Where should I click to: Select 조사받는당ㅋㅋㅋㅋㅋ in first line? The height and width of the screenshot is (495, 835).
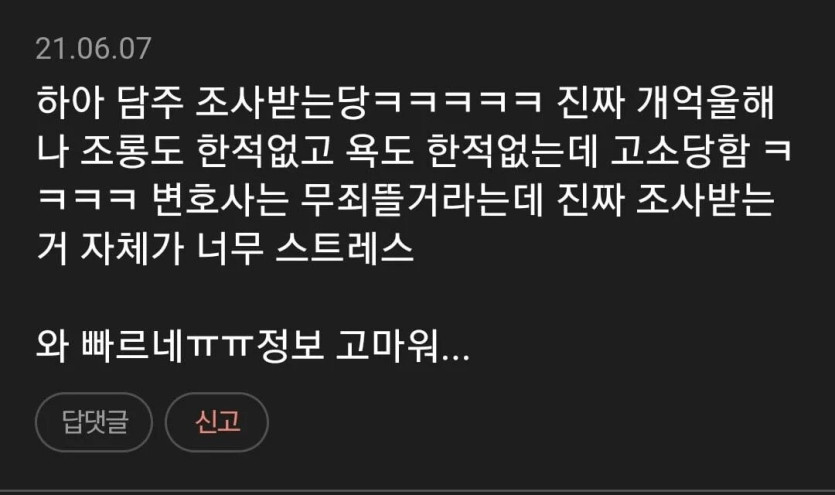pos(369,102)
